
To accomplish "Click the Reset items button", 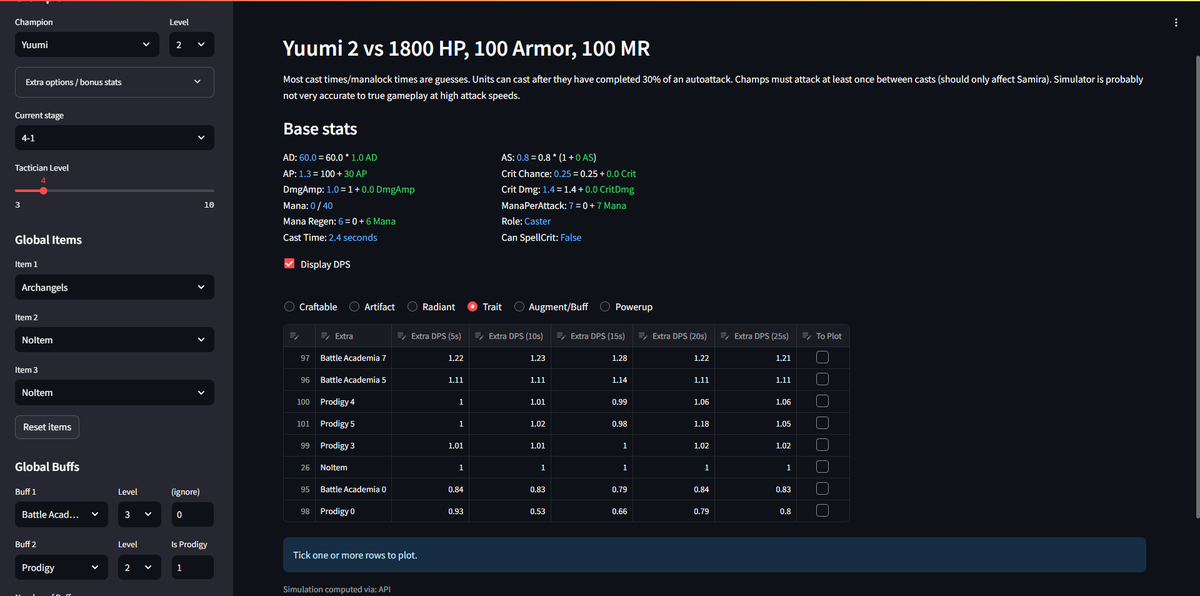I will [x=47, y=427].
